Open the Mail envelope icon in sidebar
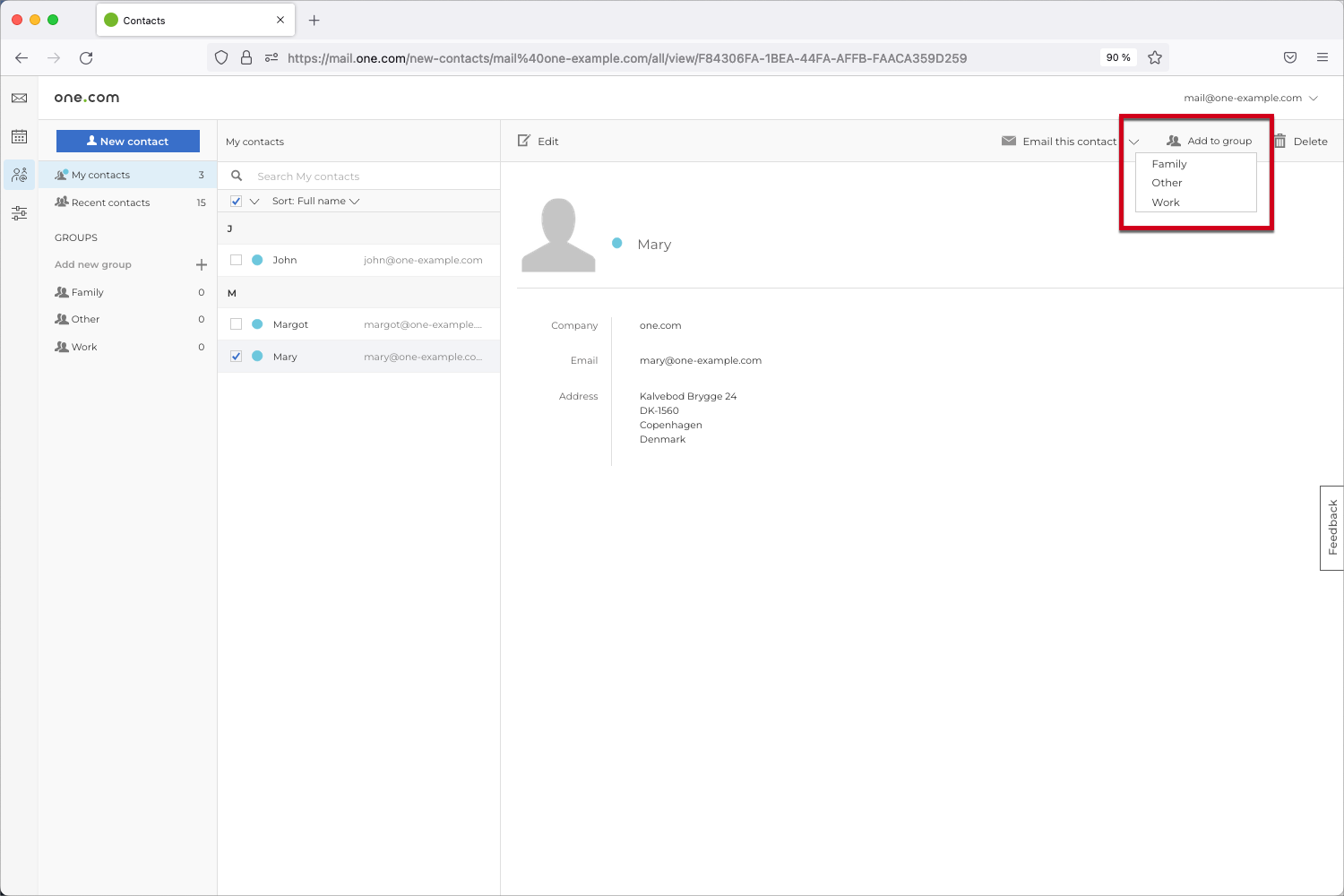Viewport: 1344px width, 896px height. point(19,98)
